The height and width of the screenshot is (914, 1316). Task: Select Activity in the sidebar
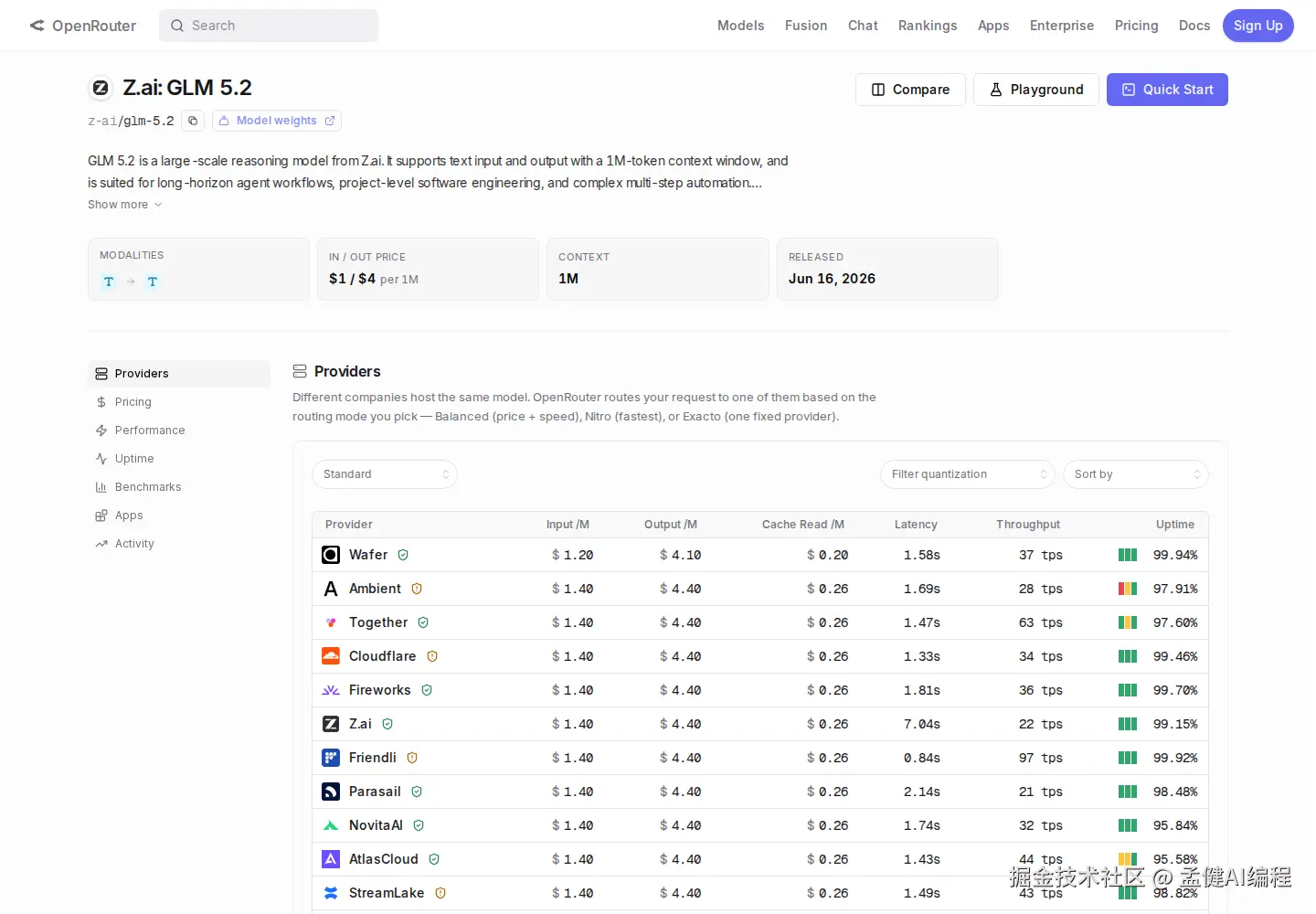point(179,544)
